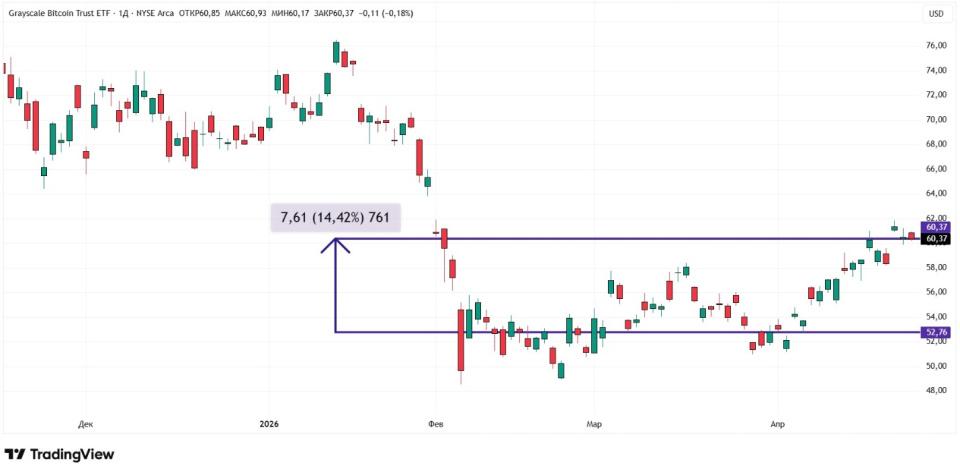
Task: Click the 52,76 price line tag
Action: click(936, 332)
